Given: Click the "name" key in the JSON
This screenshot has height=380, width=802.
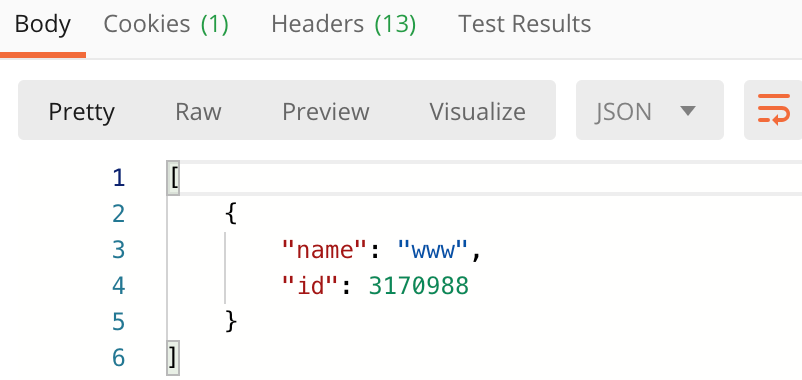Looking at the screenshot, I should point(326,250).
